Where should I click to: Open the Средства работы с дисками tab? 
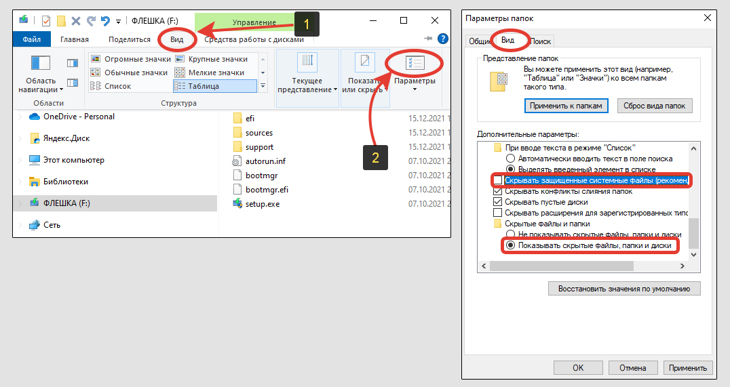(254, 39)
